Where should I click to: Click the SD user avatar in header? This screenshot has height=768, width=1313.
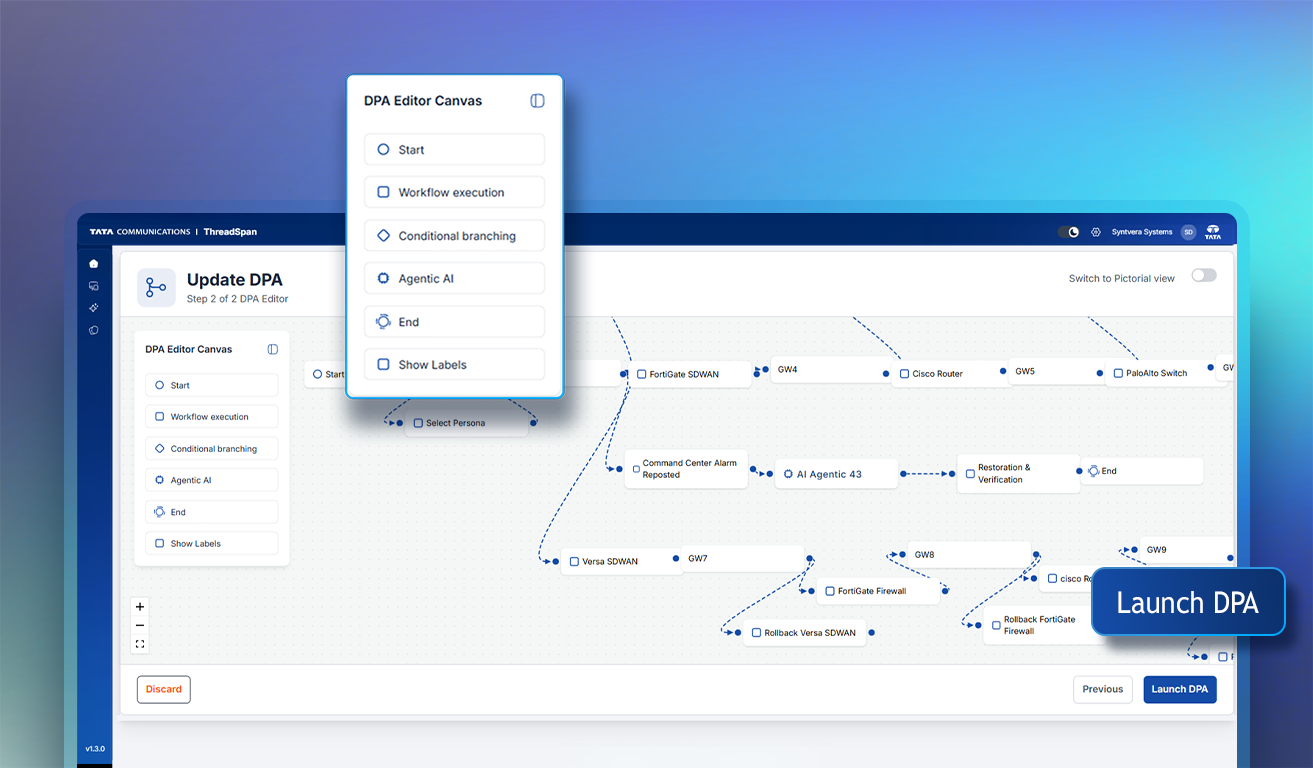pos(1188,232)
